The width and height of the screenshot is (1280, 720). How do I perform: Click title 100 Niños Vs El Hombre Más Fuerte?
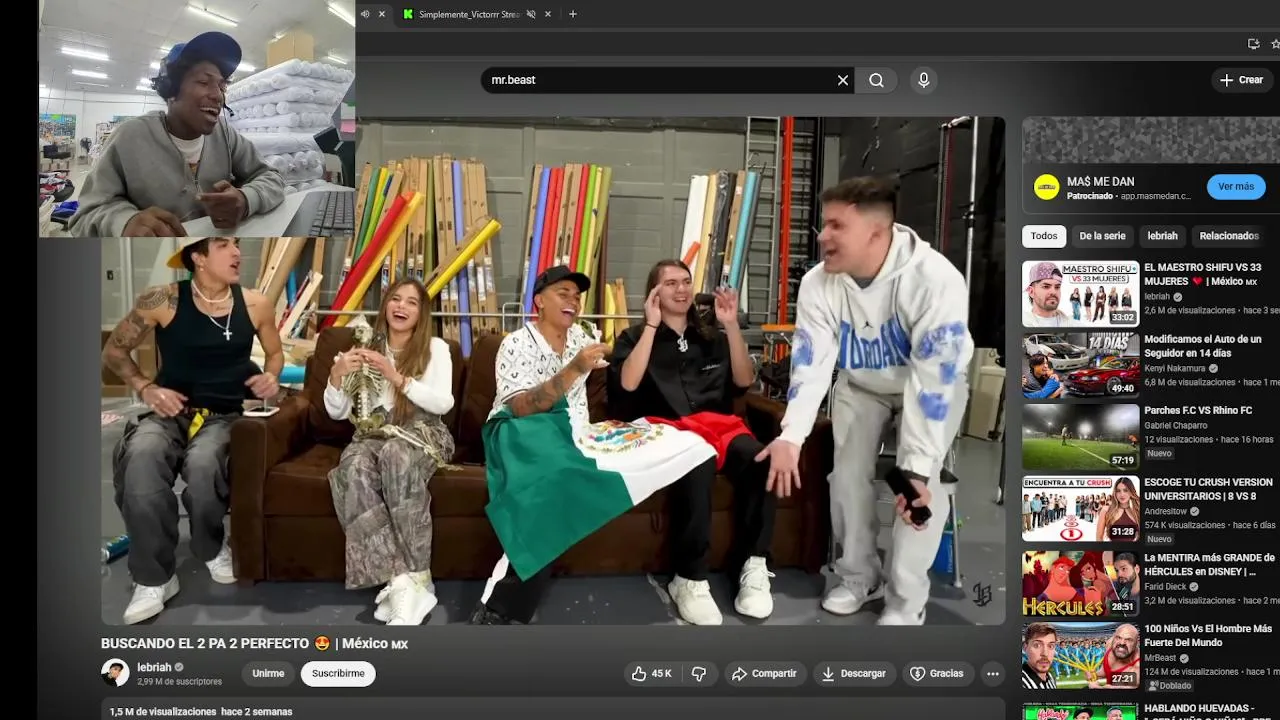click(x=1208, y=635)
